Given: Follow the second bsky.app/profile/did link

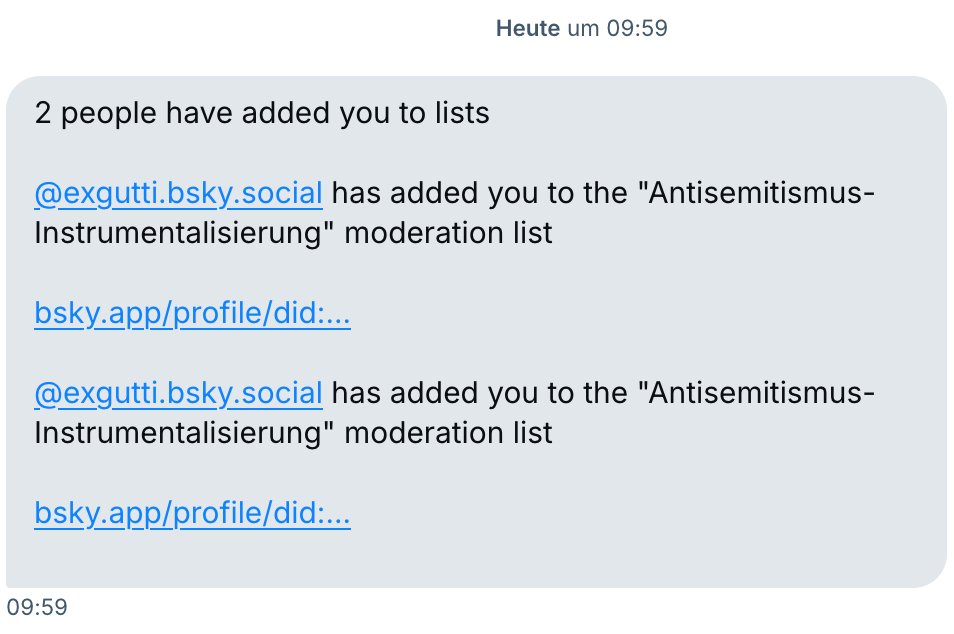Looking at the screenshot, I should [192, 514].
